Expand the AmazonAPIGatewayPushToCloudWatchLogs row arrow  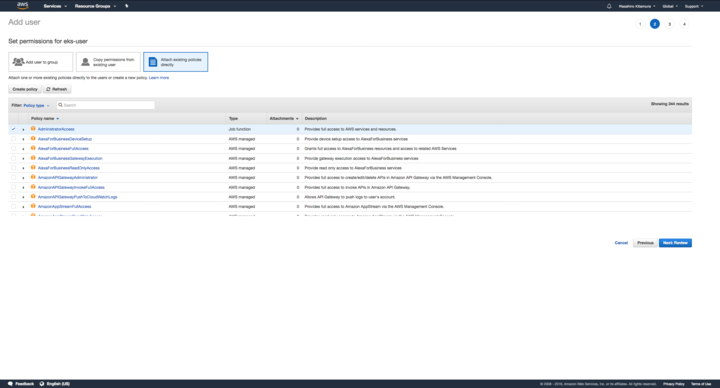coord(23,197)
